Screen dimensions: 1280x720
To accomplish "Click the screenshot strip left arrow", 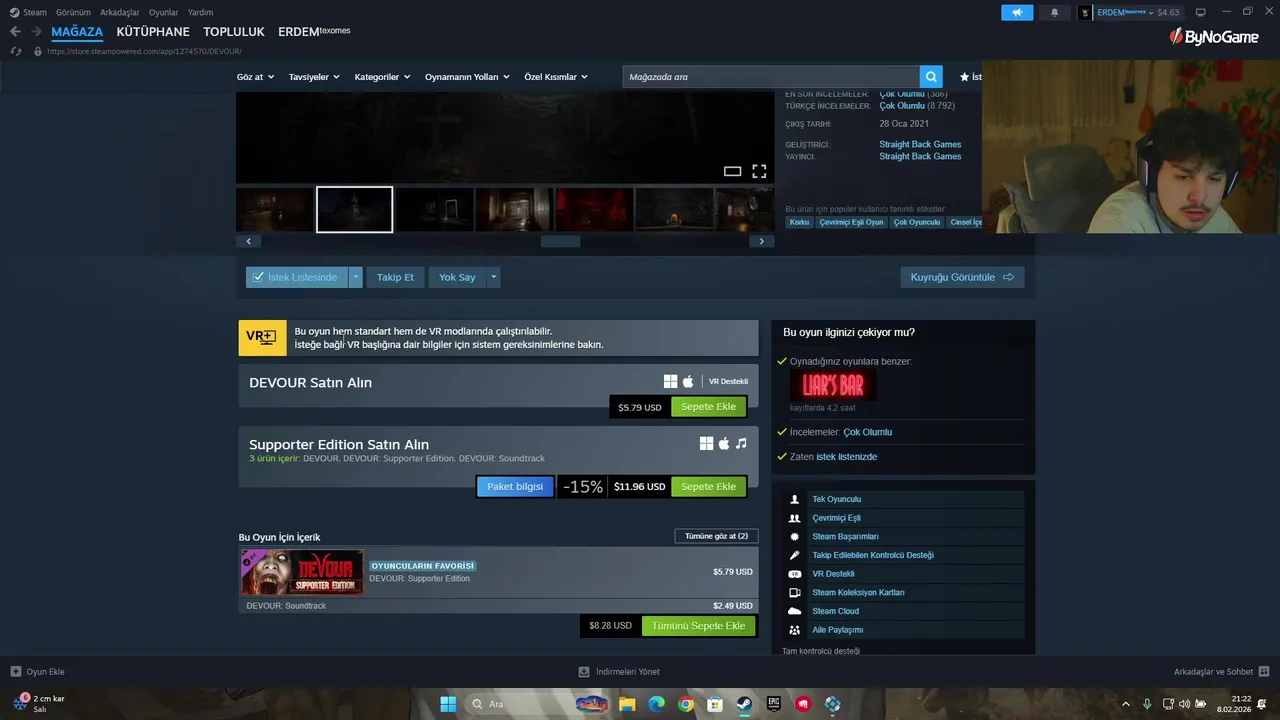I will [248, 241].
